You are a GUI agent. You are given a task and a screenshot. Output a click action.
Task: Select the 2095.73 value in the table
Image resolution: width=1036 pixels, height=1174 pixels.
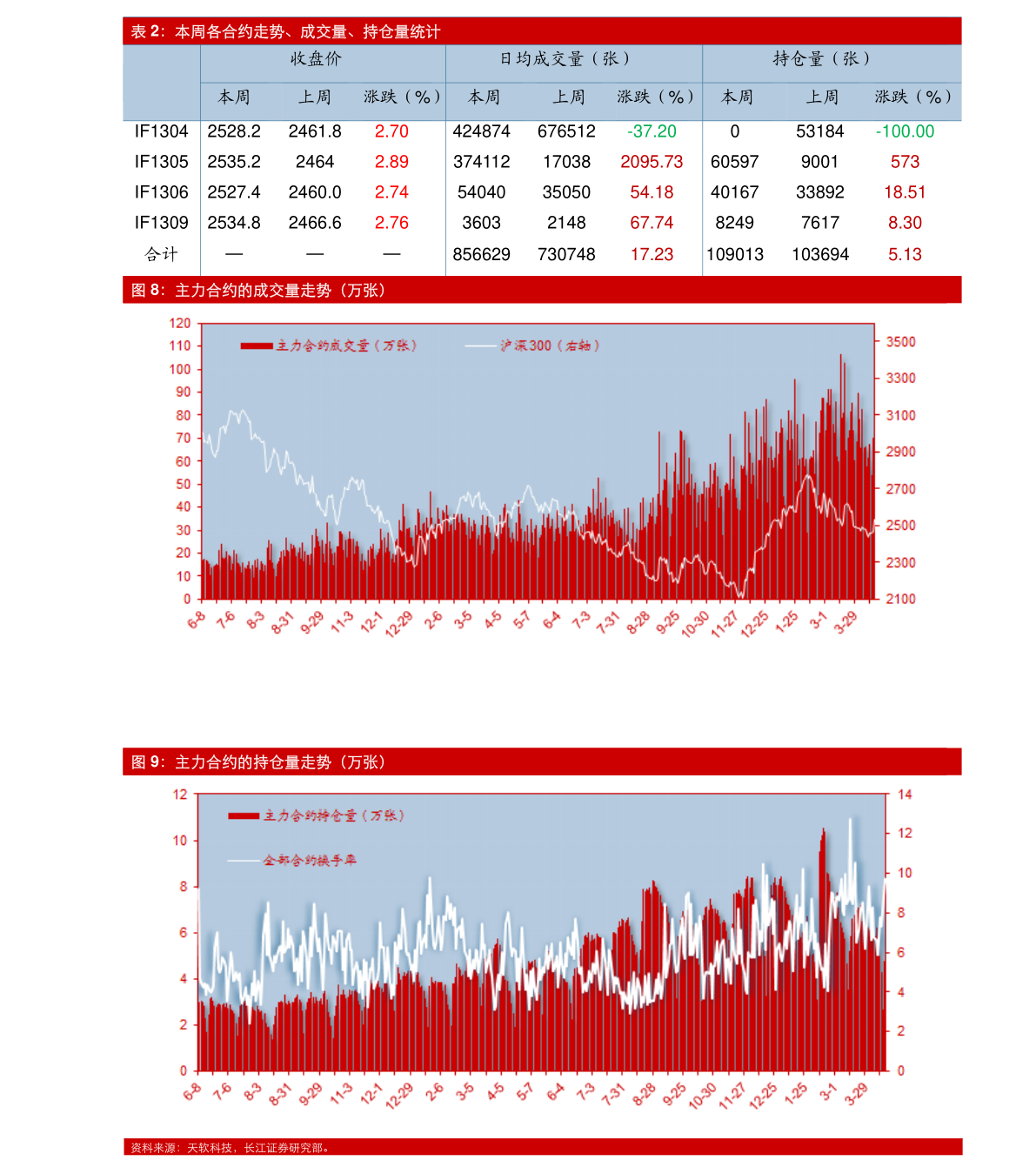tap(652, 162)
